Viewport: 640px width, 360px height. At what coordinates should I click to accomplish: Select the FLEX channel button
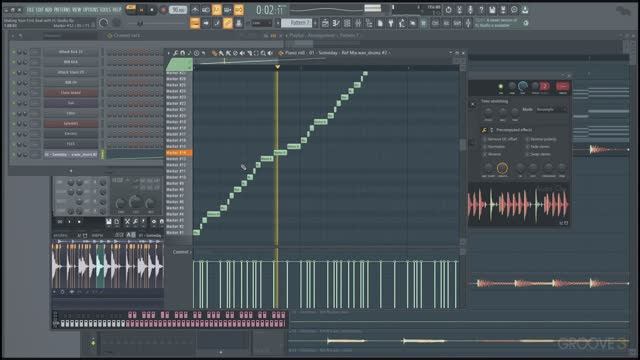point(71,144)
